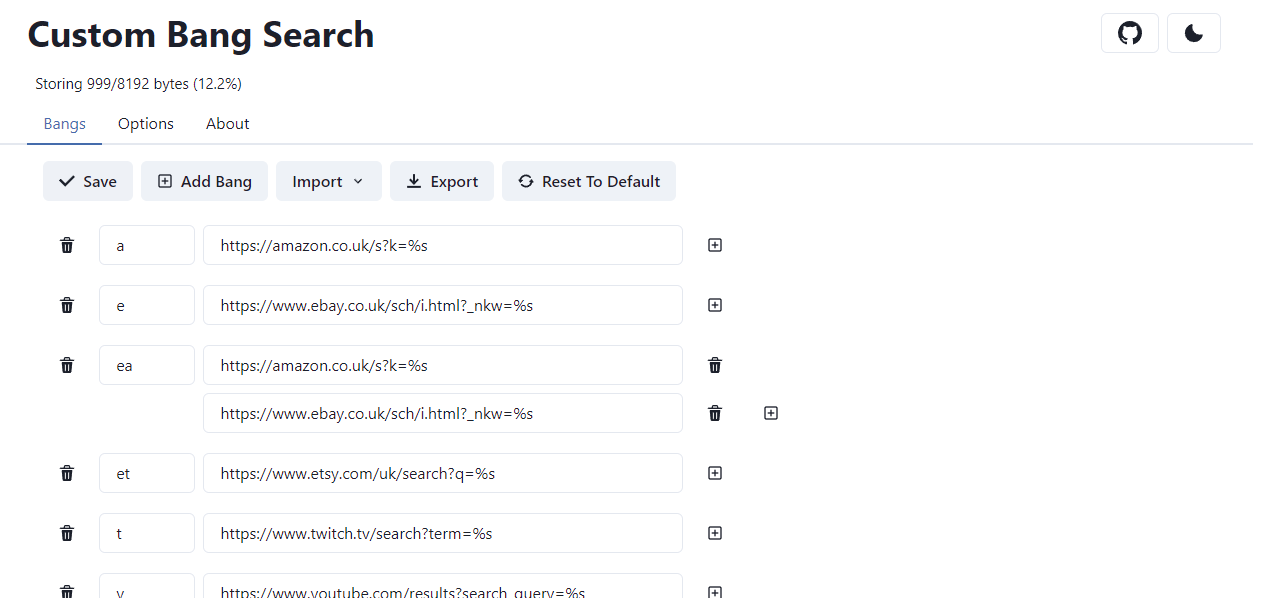Open the GitHub repository page
This screenshot has height=598, width=1265.
click(x=1129, y=32)
